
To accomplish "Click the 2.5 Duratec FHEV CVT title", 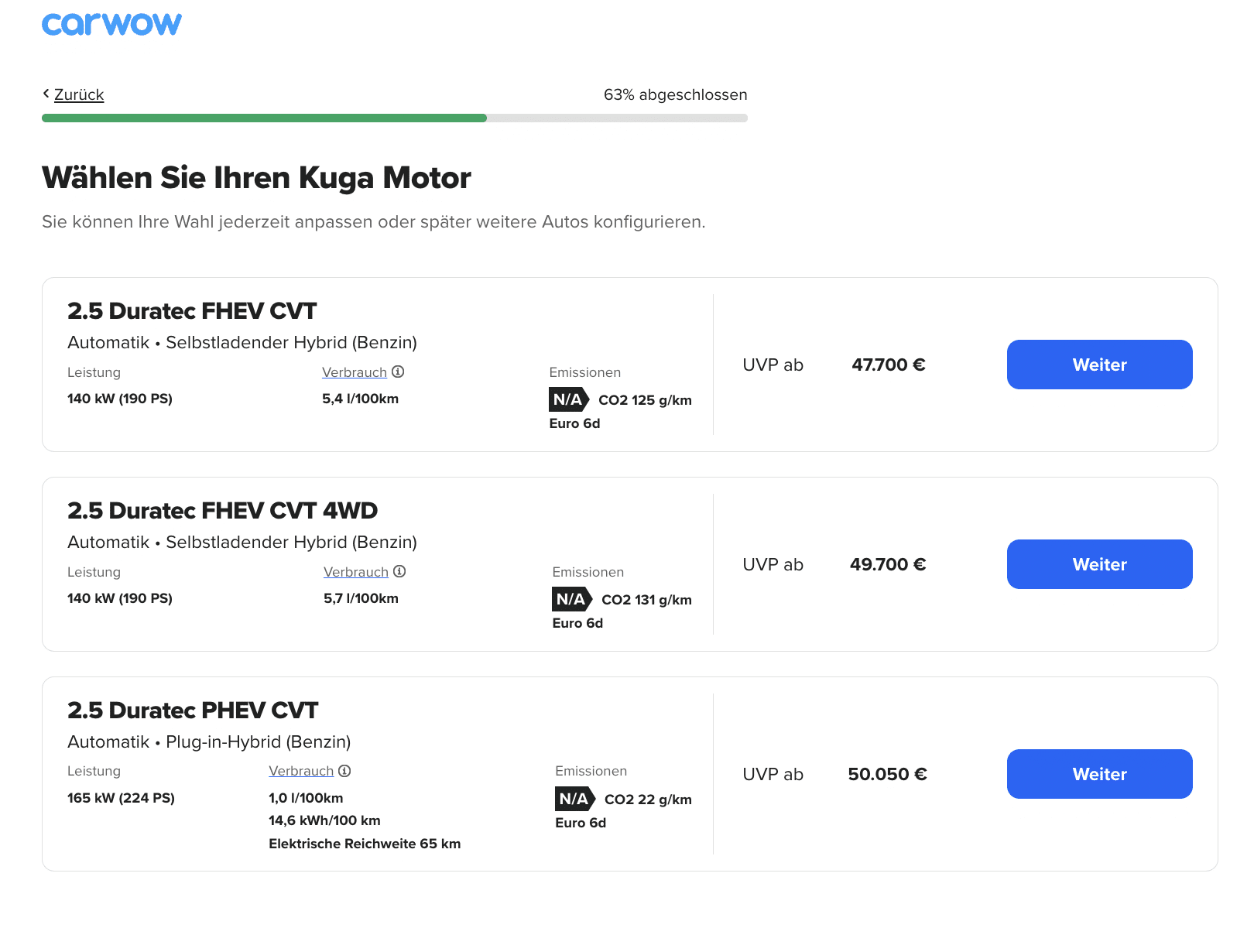I will pos(192,311).
